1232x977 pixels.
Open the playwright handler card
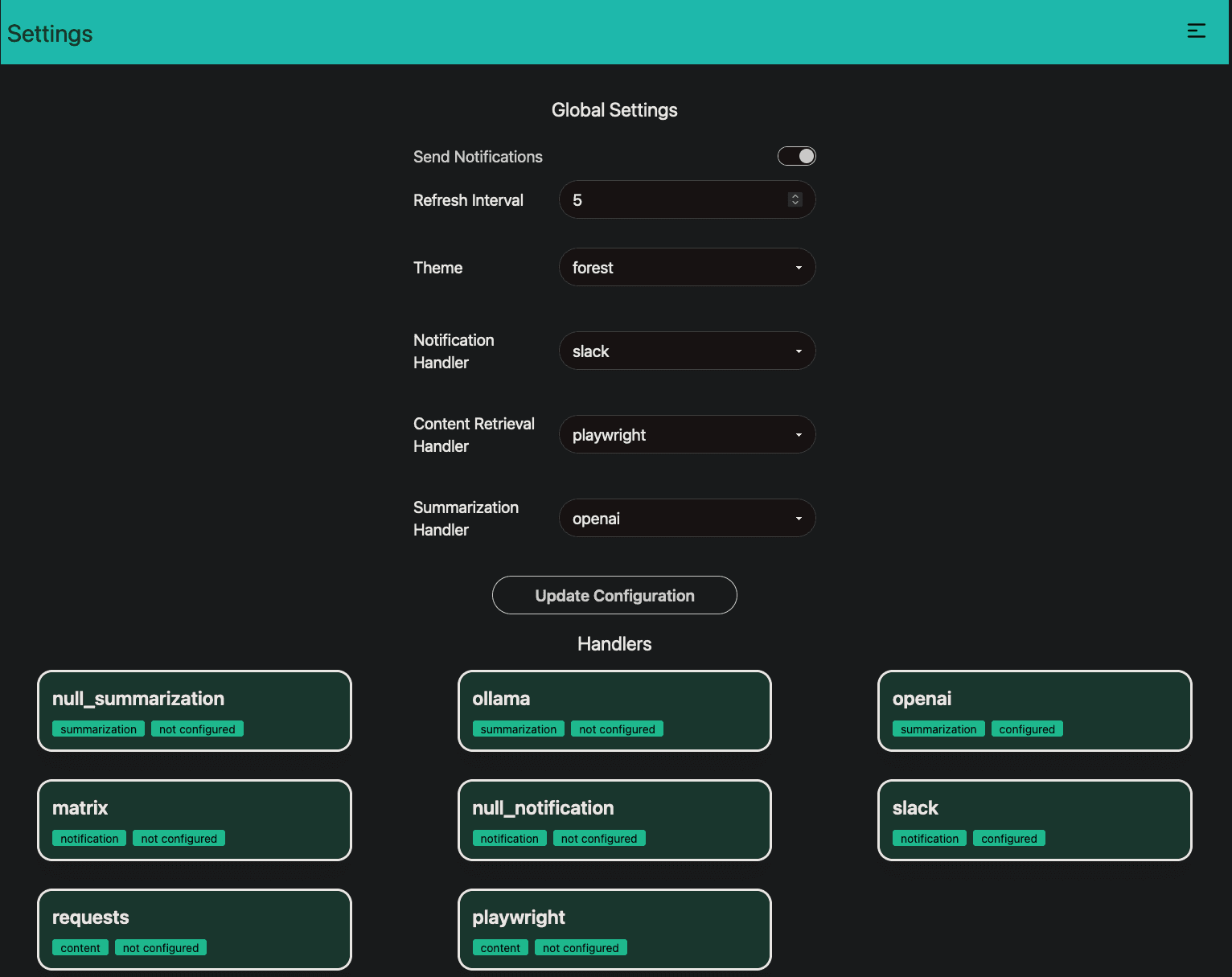pos(614,930)
